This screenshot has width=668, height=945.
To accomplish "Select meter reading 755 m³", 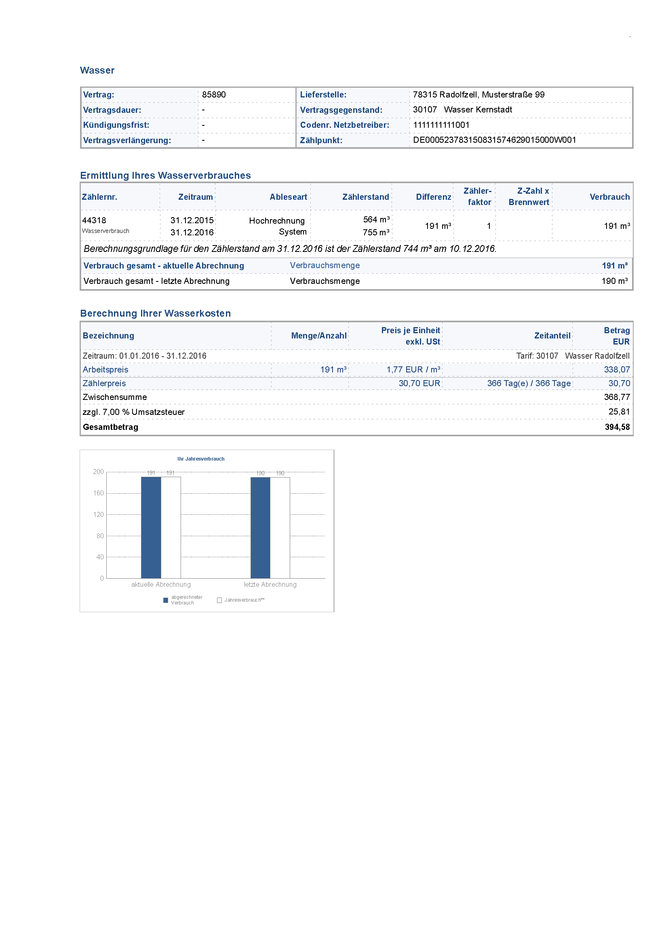I will [x=376, y=232].
